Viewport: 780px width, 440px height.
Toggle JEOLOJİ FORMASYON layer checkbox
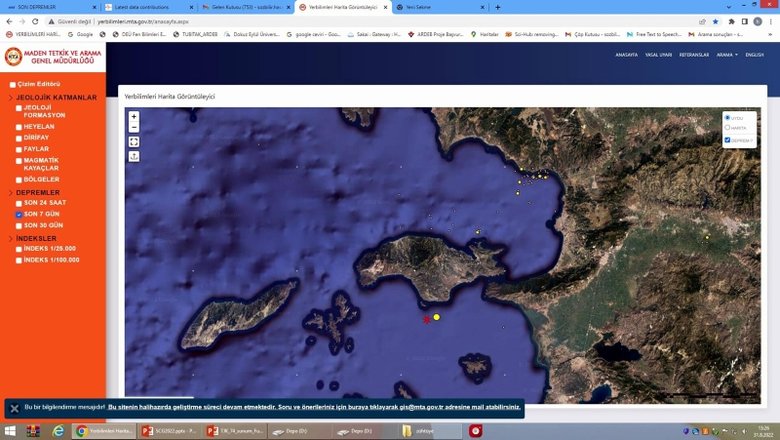[x=19, y=108]
